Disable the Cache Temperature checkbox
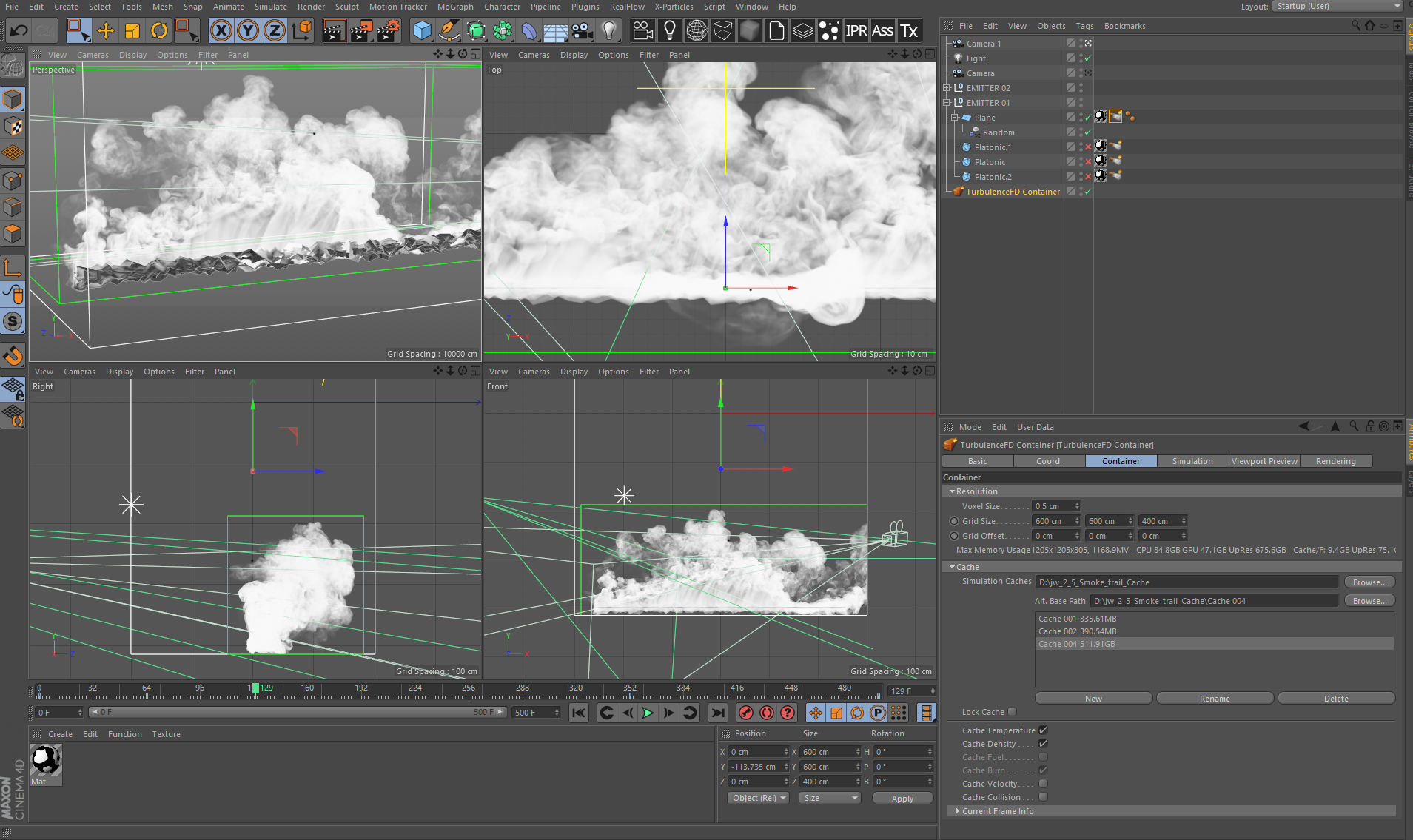 (x=1043, y=730)
